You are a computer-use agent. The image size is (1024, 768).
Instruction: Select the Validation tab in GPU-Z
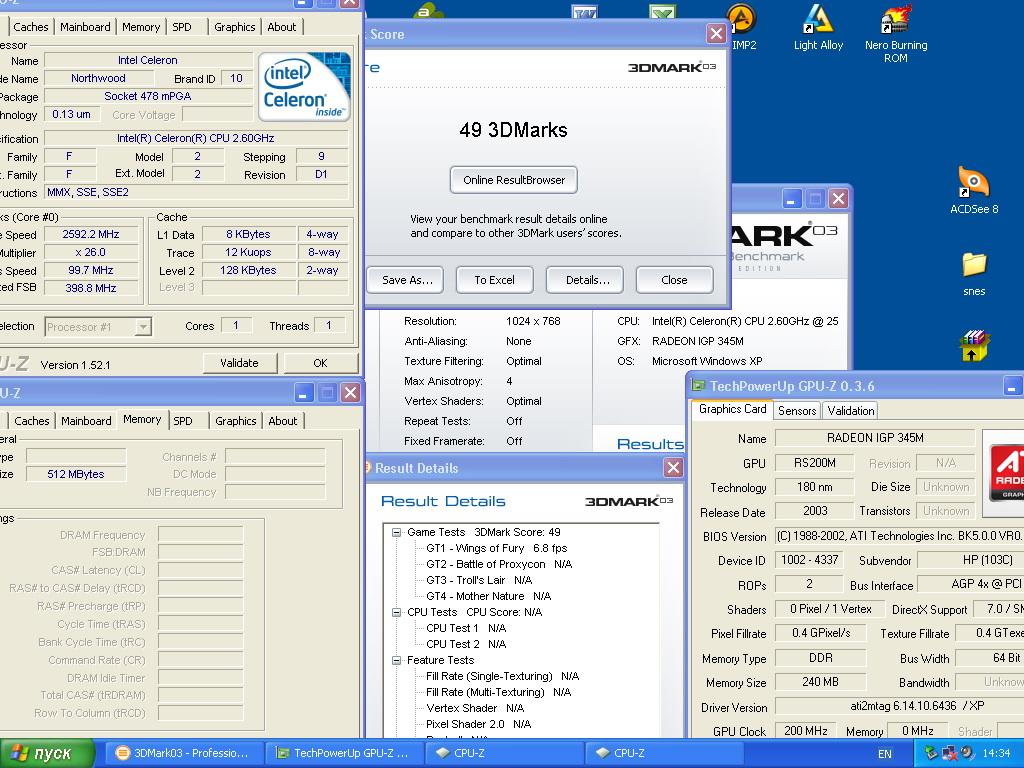click(850, 411)
